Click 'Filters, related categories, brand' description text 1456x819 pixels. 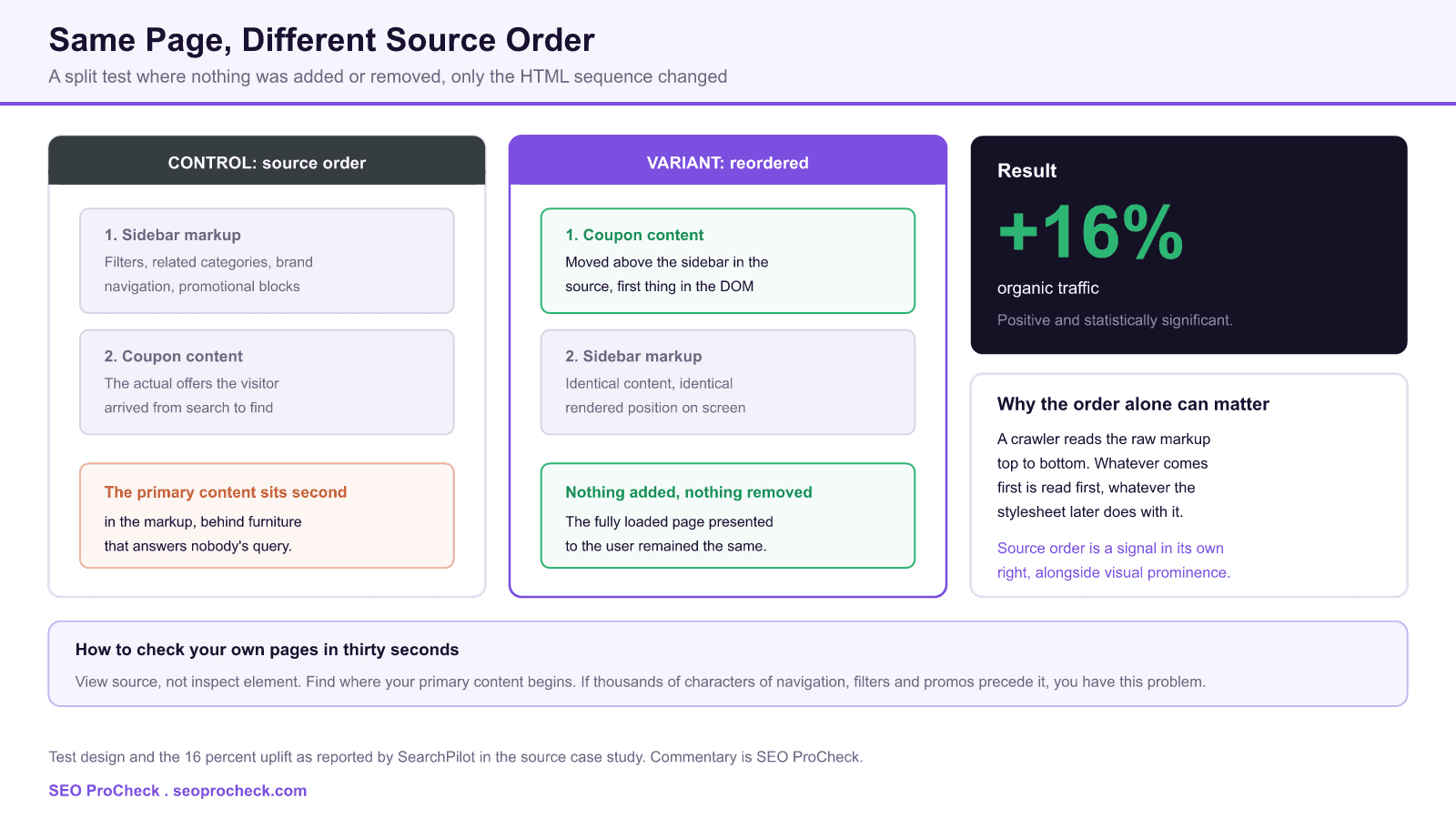pyautogui.click(x=208, y=262)
